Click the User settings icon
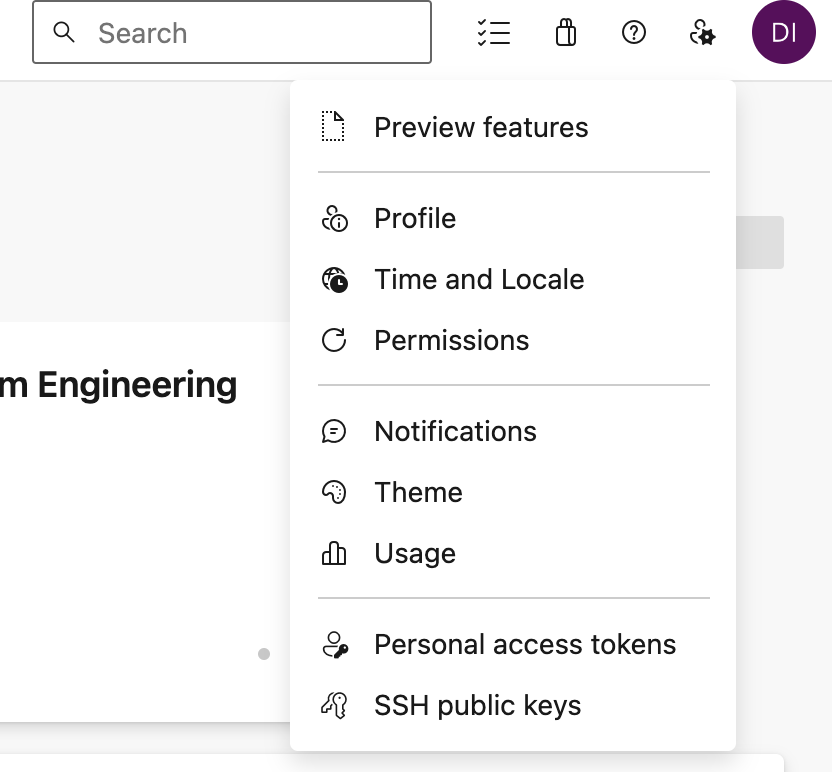The width and height of the screenshot is (832, 772). point(703,33)
